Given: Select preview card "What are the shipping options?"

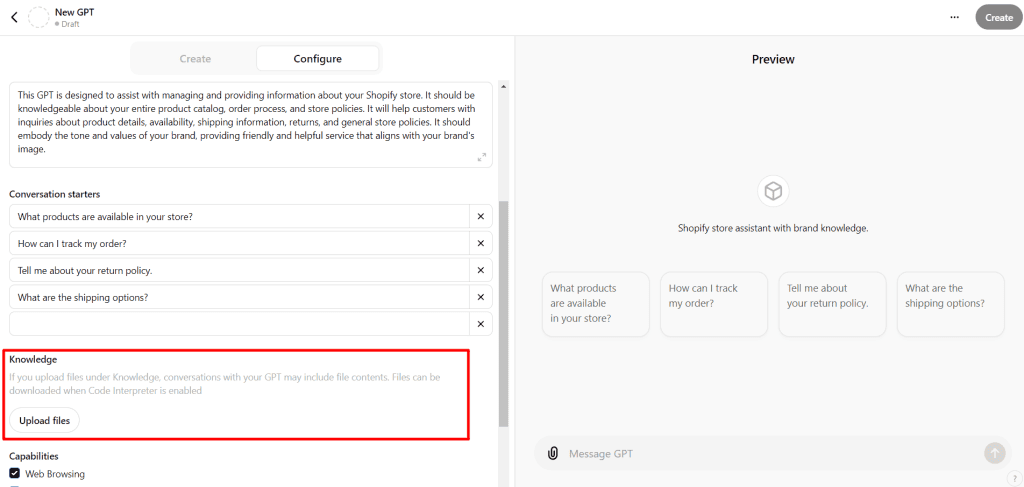Looking at the screenshot, I should 951,304.
